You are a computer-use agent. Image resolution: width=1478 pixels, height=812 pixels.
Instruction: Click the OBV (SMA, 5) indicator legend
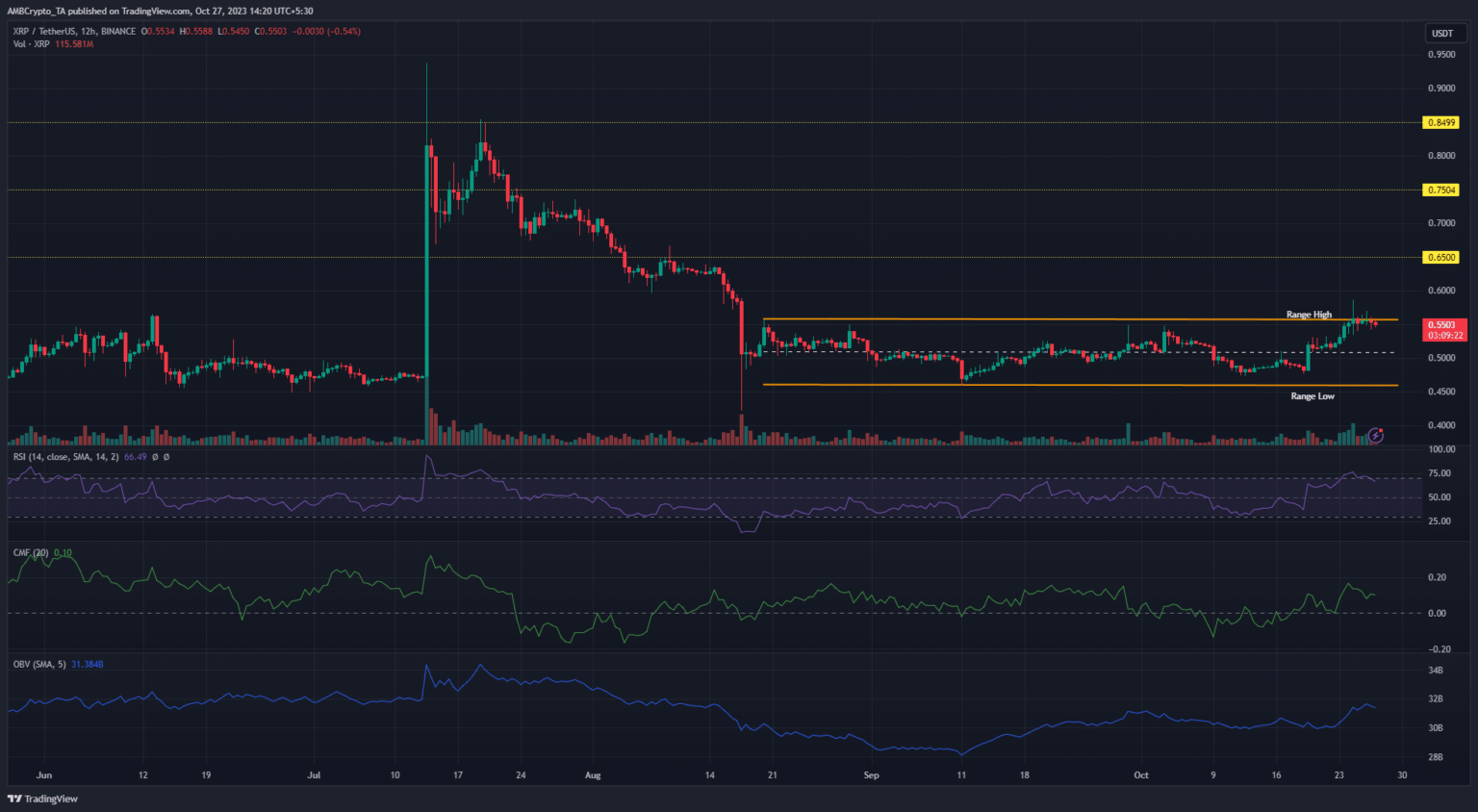[38, 665]
